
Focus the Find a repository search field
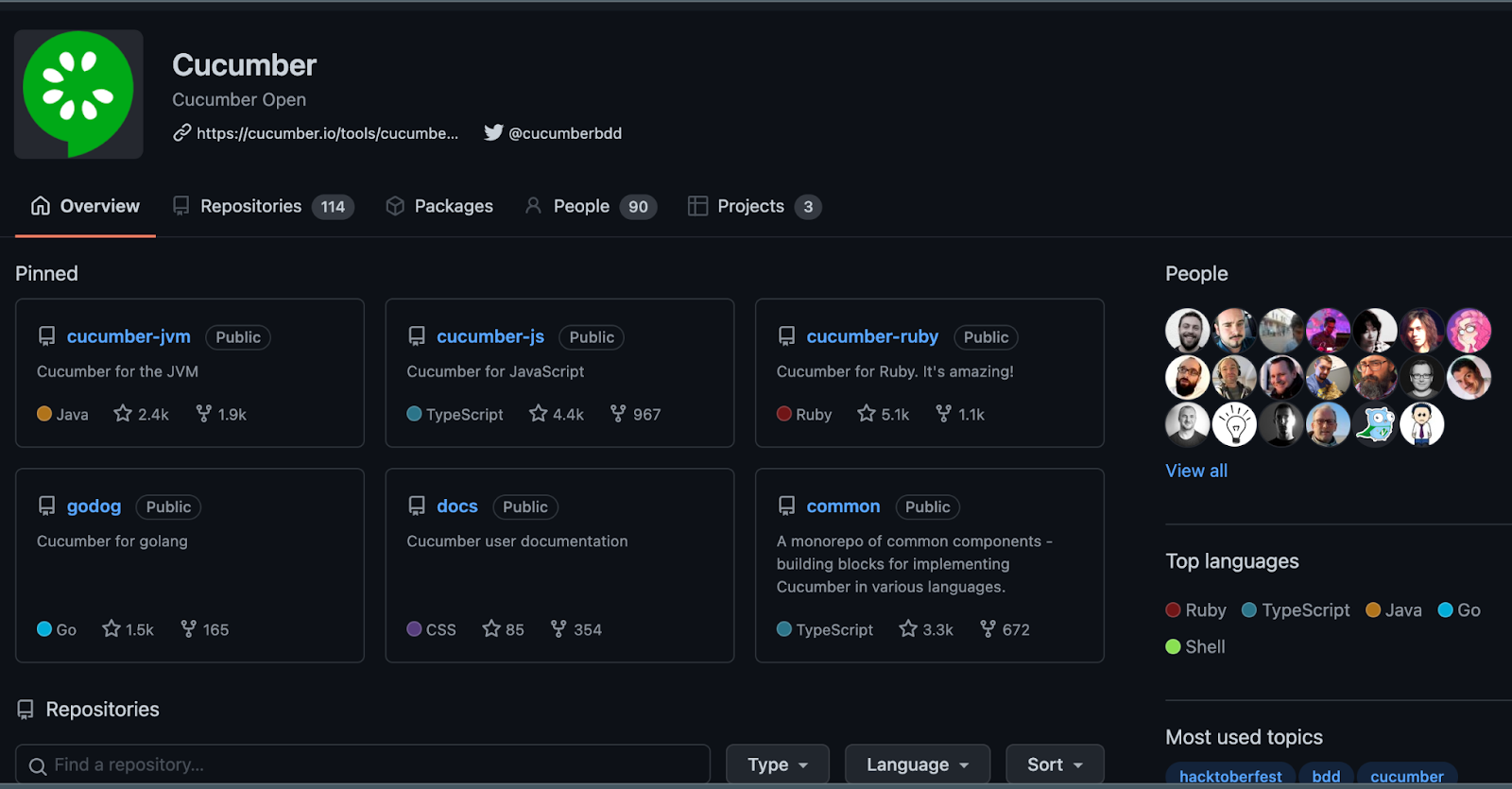click(x=363, y=764)
